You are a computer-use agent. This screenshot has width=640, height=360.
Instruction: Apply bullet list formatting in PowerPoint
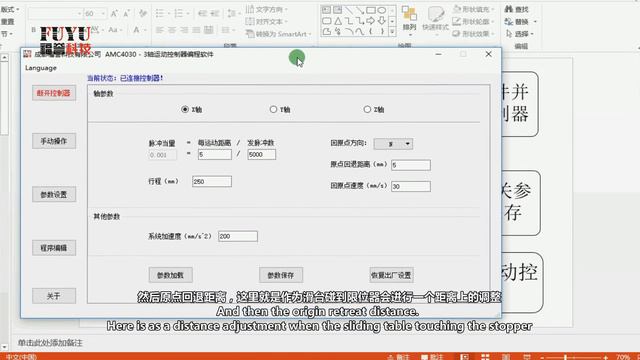point(160,13)
